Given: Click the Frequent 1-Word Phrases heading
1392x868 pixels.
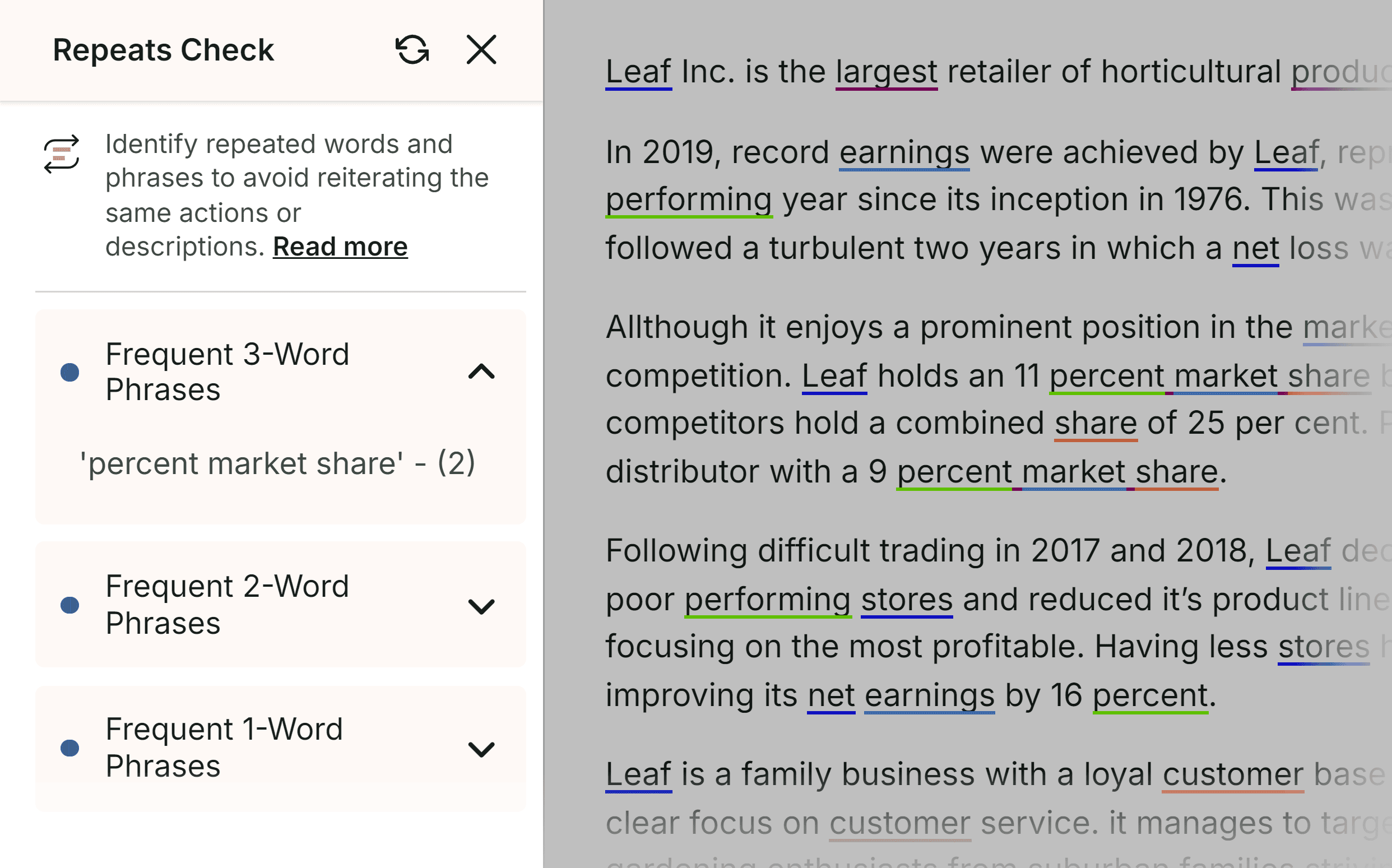Looking at the screenshot, I should [x=225, y=748].
